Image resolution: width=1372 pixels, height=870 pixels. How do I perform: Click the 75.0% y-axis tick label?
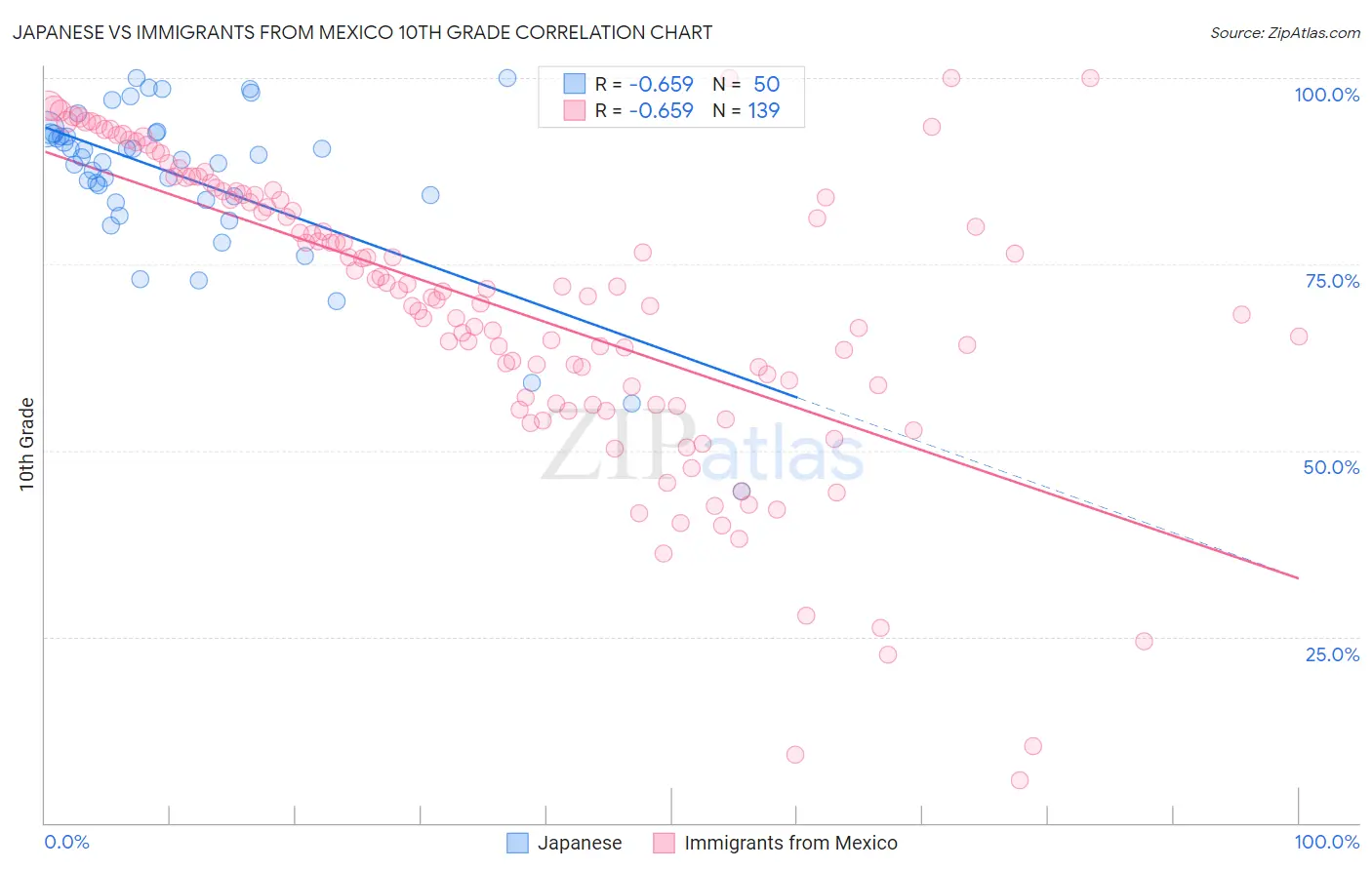(1332, 281)
